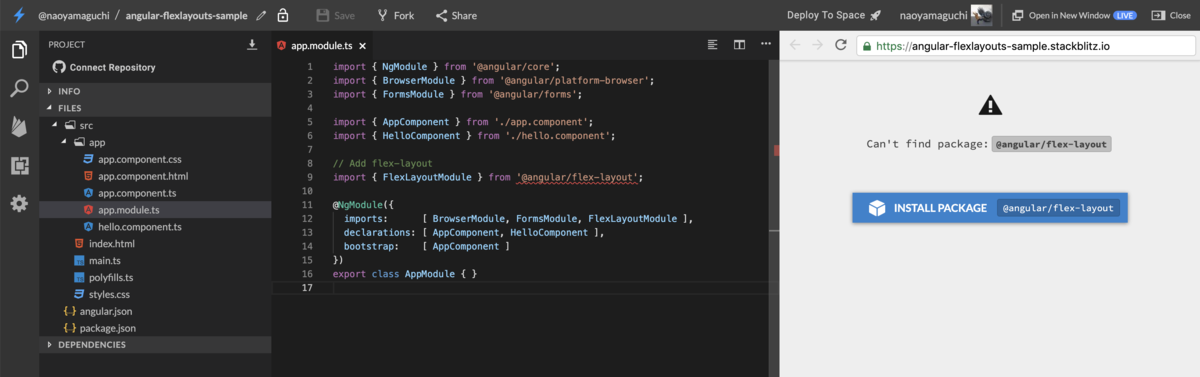The width and height of the screenshot is (1200, 377).
Task: Click the FlexLayoutModule in imports array
Action: tap(630, 218)
